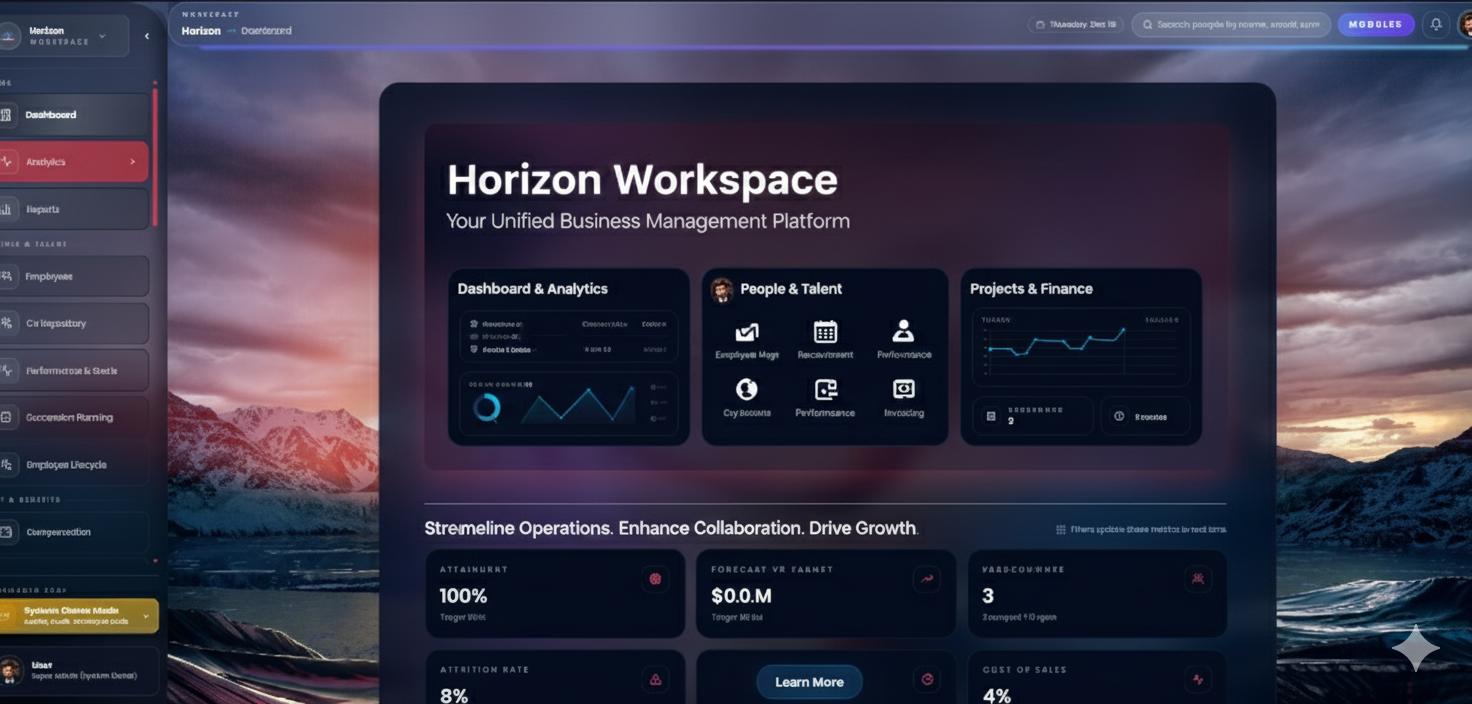Open Employees in the sidebar

[74, 276]
